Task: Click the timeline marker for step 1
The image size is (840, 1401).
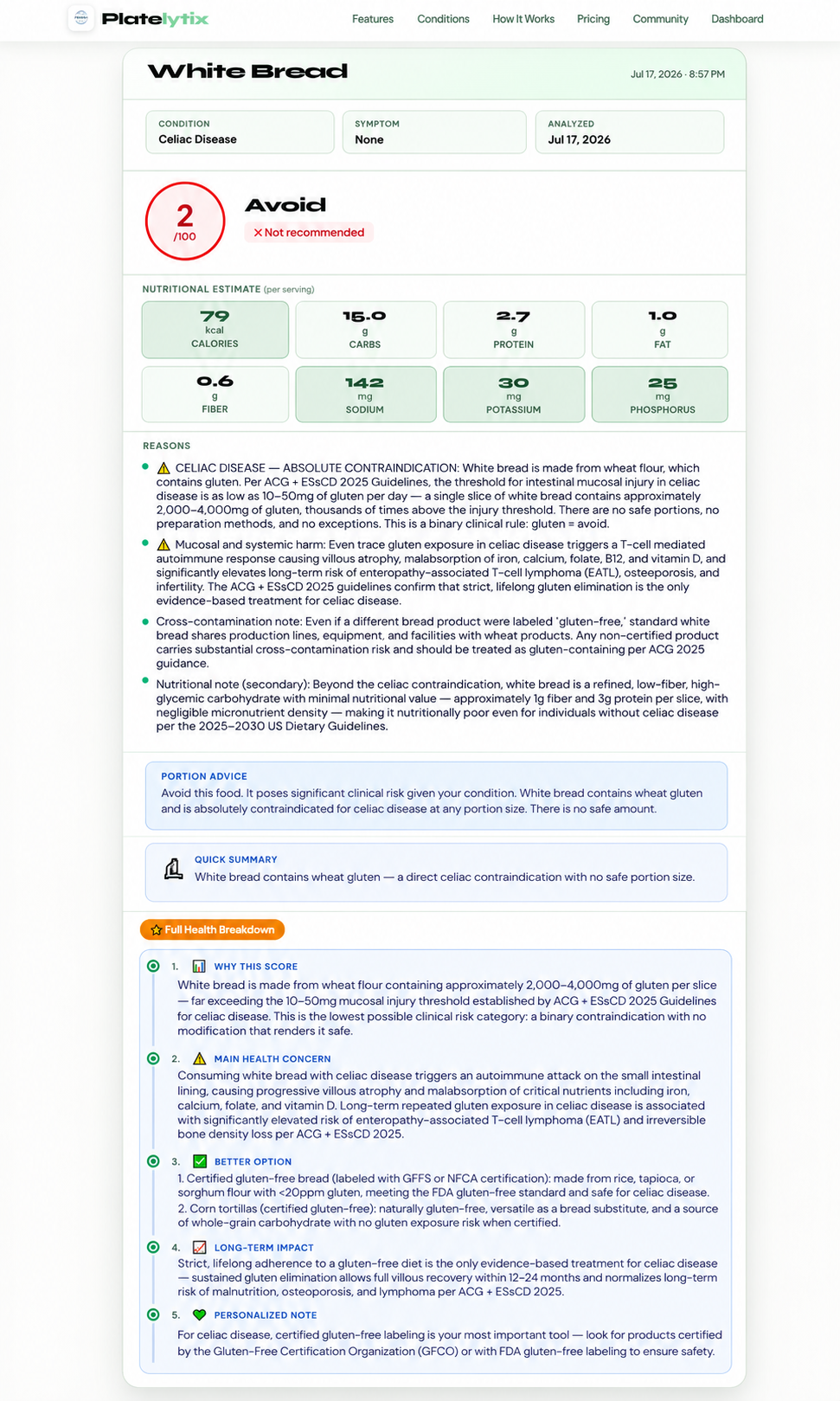Action: [153, 966]
